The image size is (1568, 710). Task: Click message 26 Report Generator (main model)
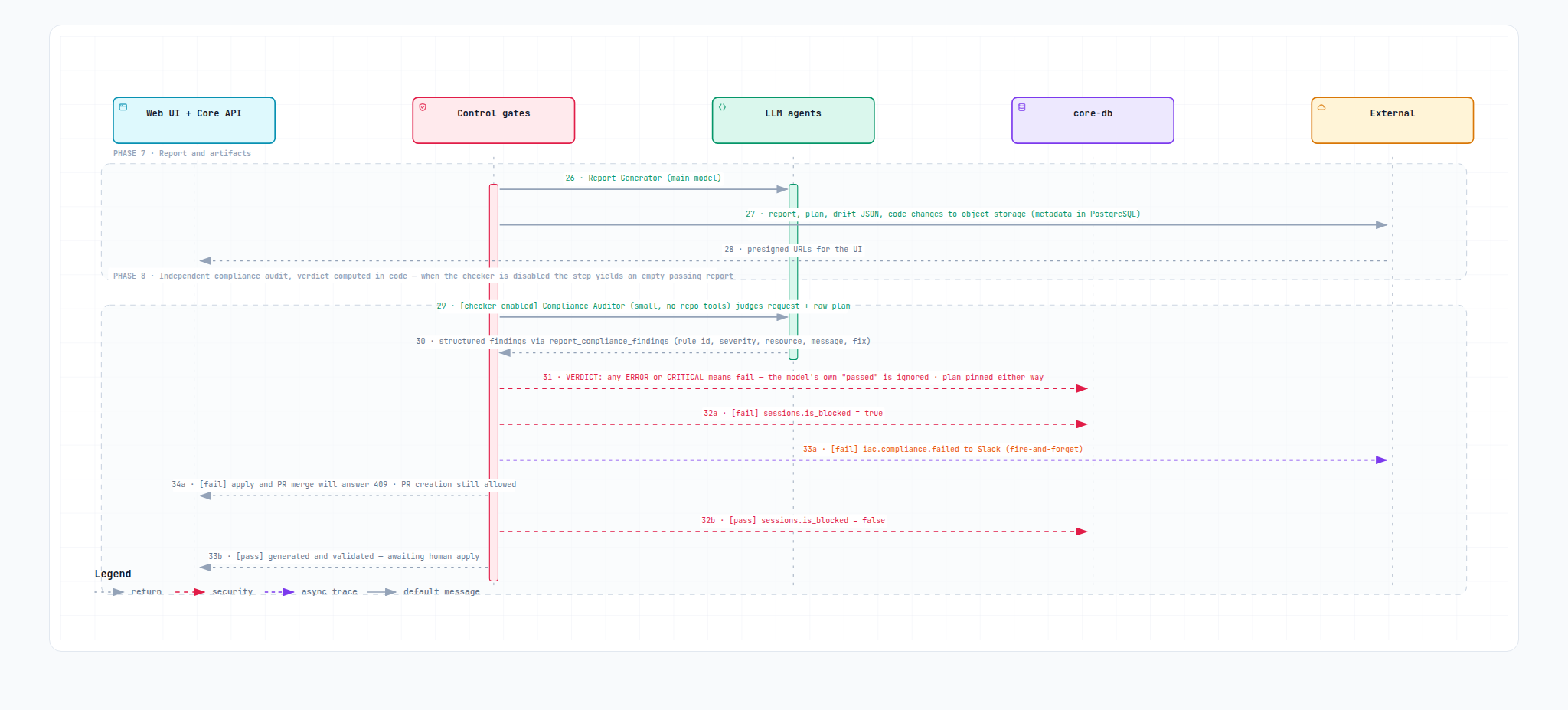tap(643, 178)
